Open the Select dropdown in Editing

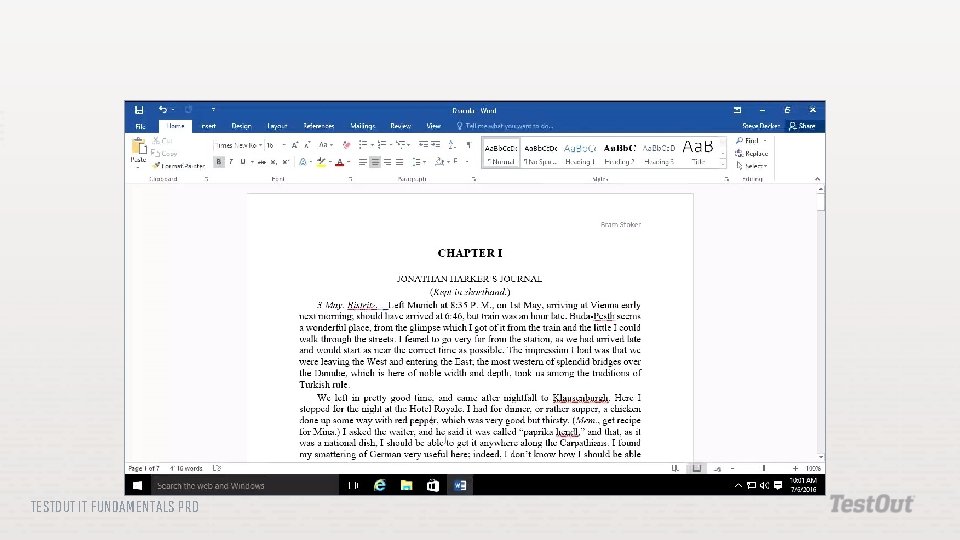point(751,166)
